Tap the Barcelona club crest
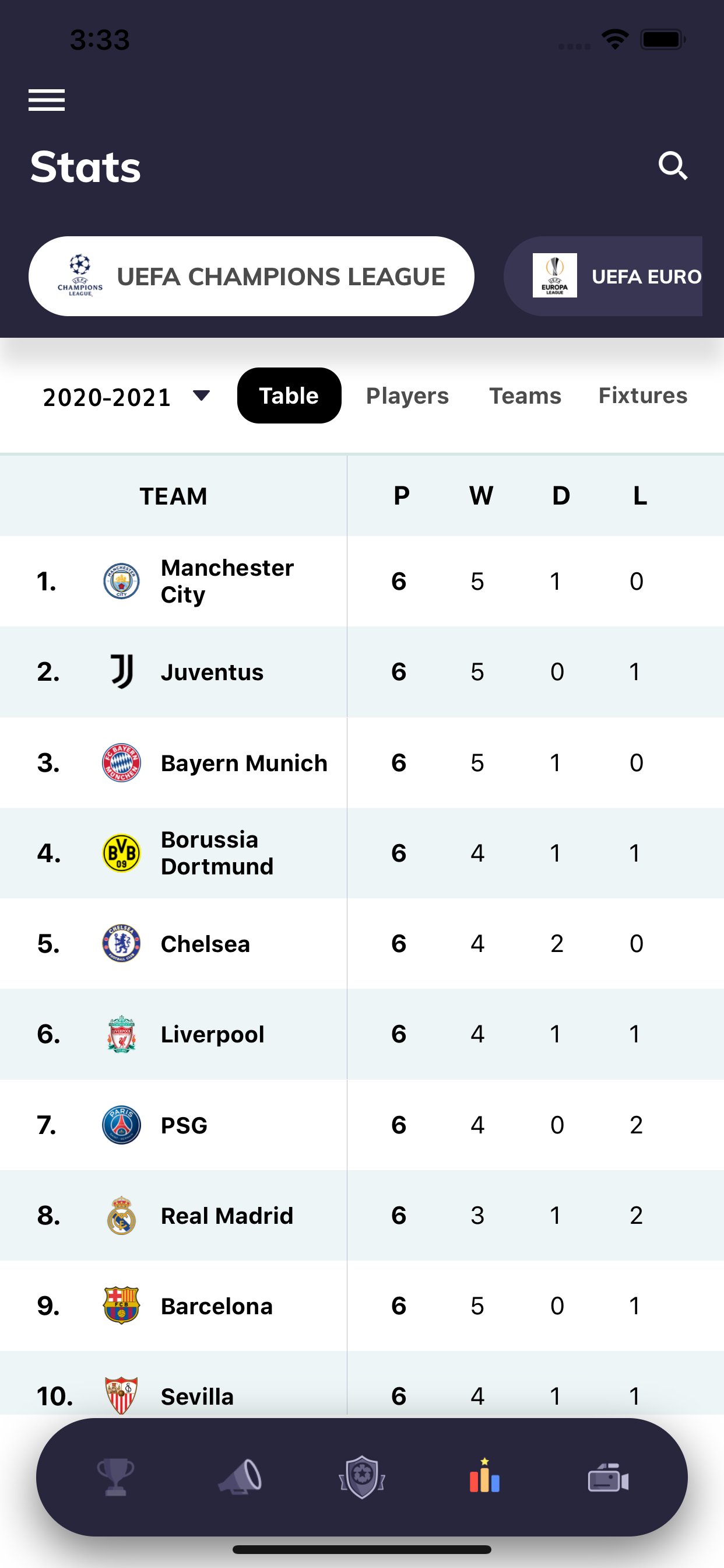Image resolution: width=724 pixels, height=1568 pixels. pyautogui.click(x=122, y=1305)
